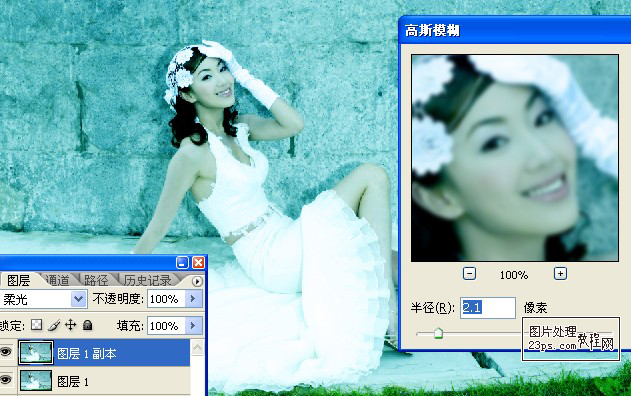Hide the 图层 1 副本 layer
Screen dimensions: 631x396
pos(6,353)
